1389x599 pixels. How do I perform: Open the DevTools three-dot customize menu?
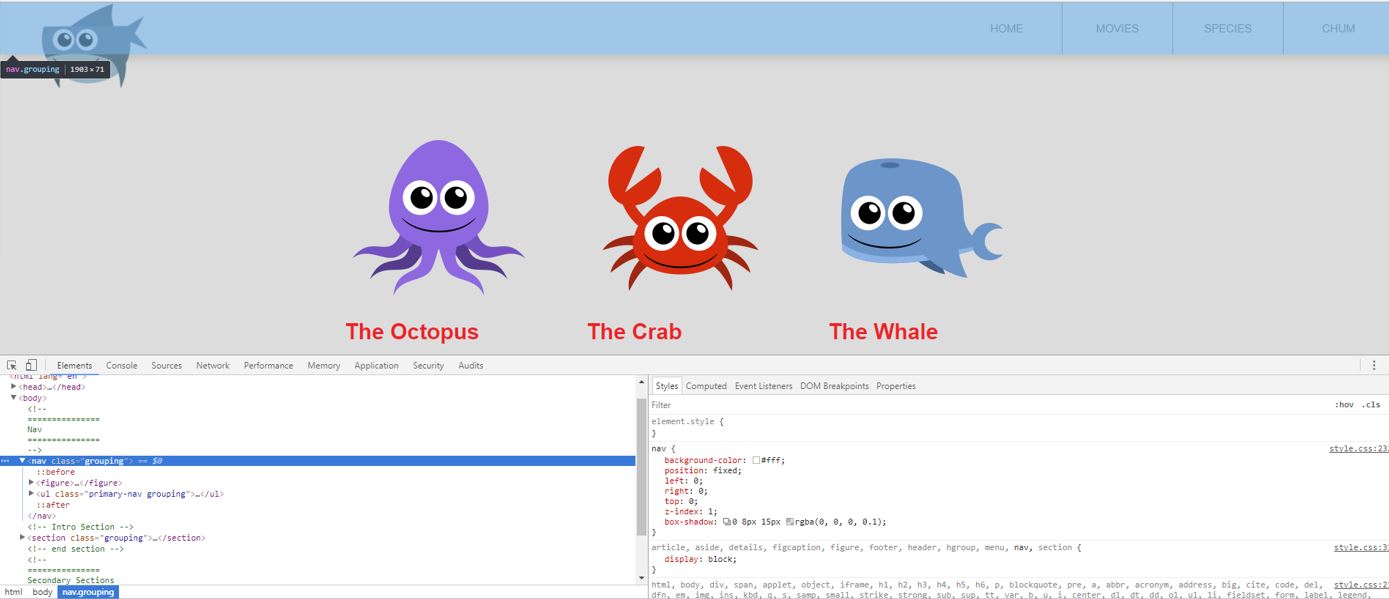1374,365
